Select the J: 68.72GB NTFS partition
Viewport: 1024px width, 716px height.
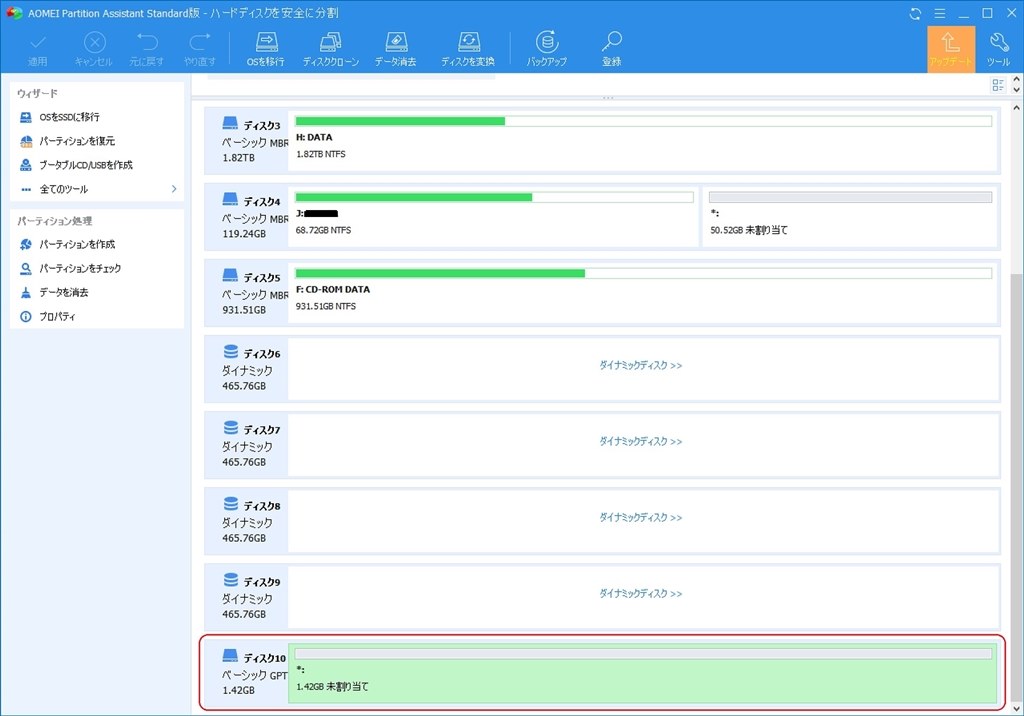[494, 217]
